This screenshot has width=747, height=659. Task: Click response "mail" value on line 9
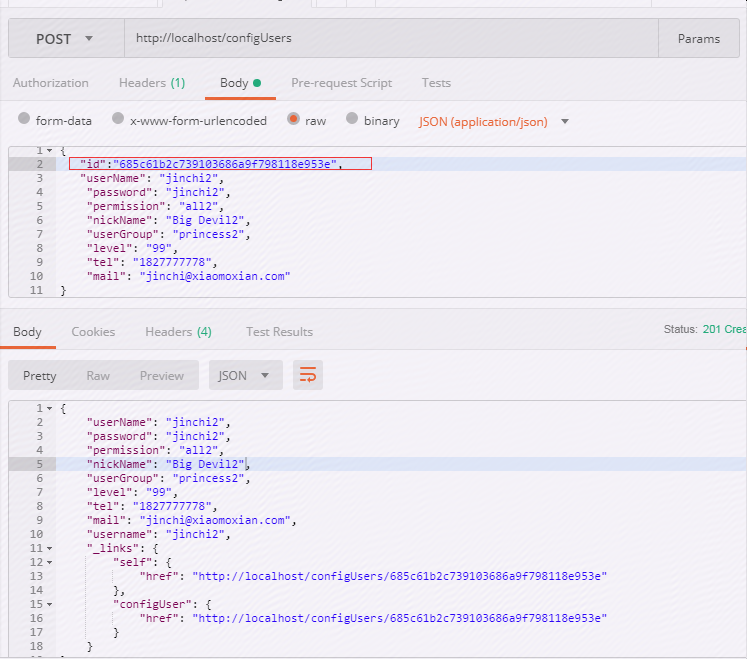[215, 520]
